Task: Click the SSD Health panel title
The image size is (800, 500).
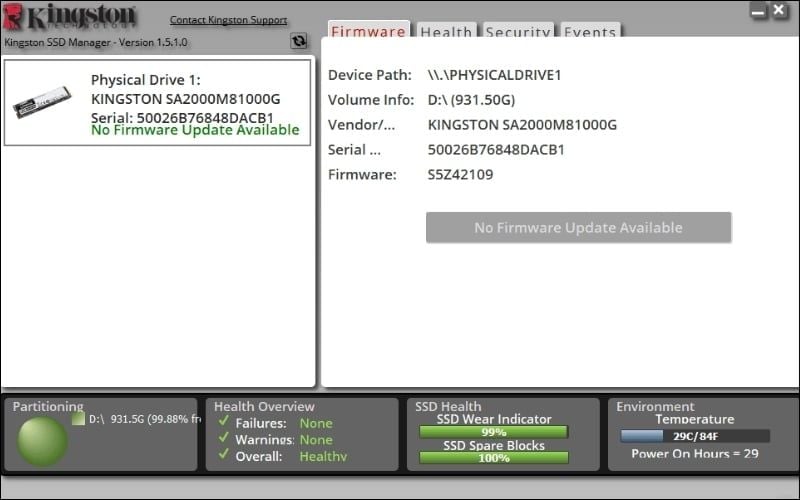Action: coord(448,407)
